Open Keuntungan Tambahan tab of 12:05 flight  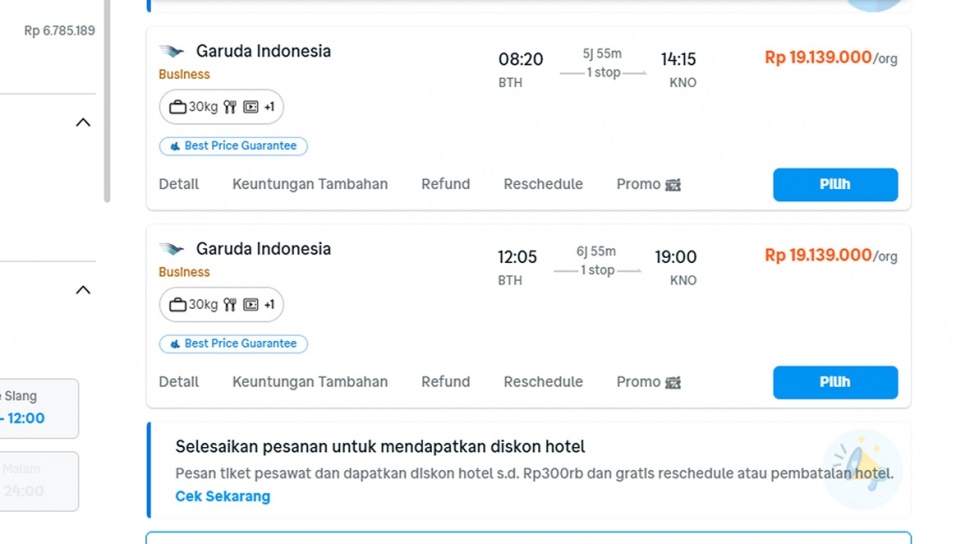click(x=310, y=382)
